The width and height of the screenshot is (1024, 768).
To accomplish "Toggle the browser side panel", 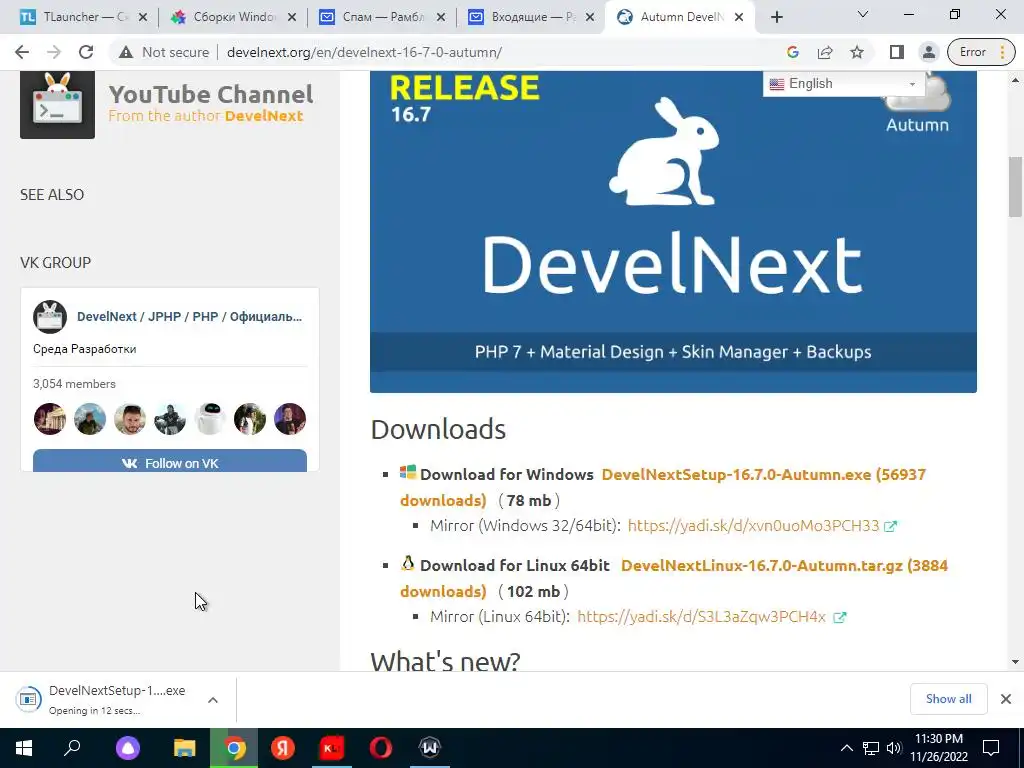I will click(897, 52).
